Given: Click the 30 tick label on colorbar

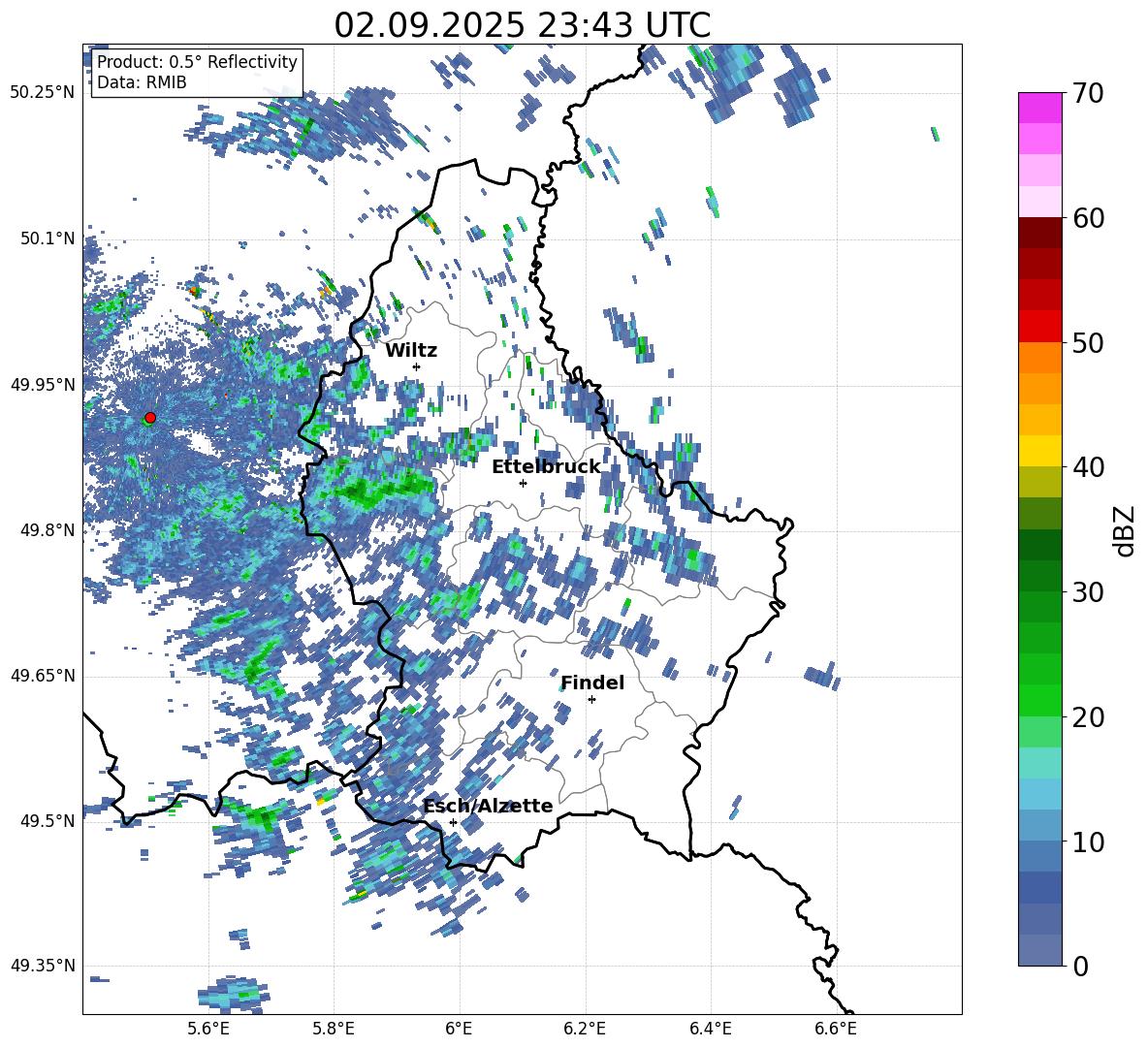Looking at the screenshot, I should tap(1088, 592).
